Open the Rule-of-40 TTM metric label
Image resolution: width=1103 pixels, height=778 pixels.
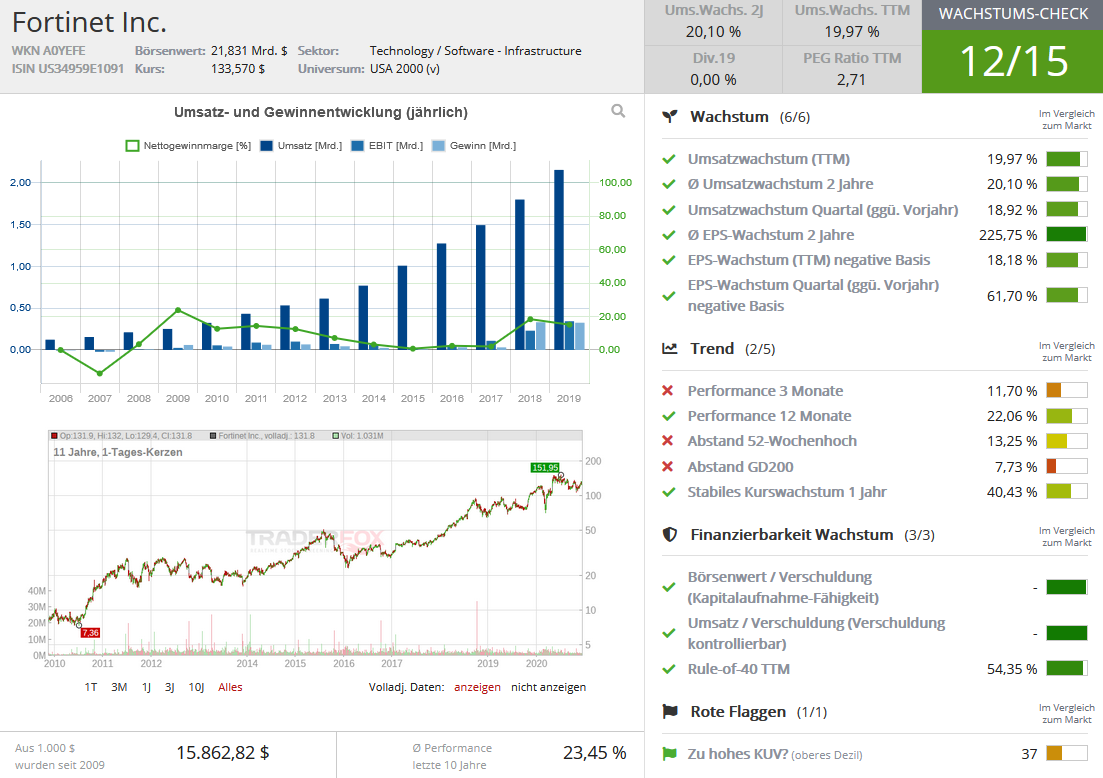[739, 669]
